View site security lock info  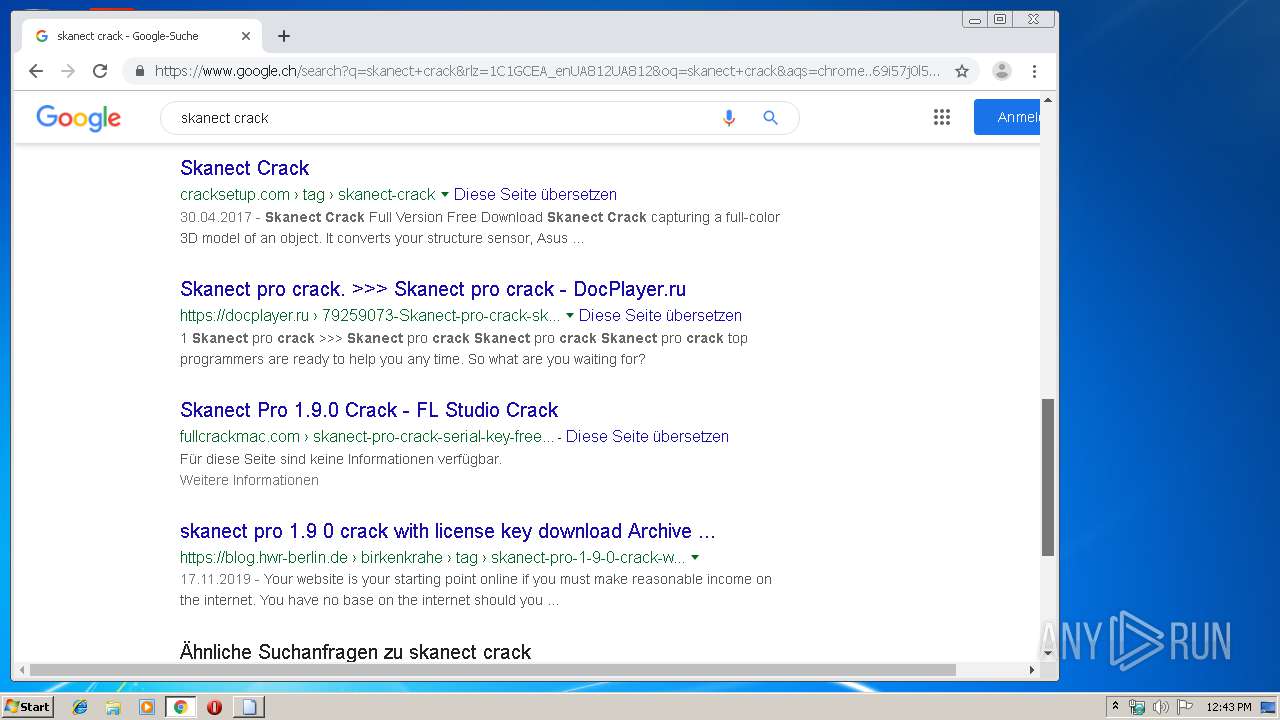tap(139, 71)
